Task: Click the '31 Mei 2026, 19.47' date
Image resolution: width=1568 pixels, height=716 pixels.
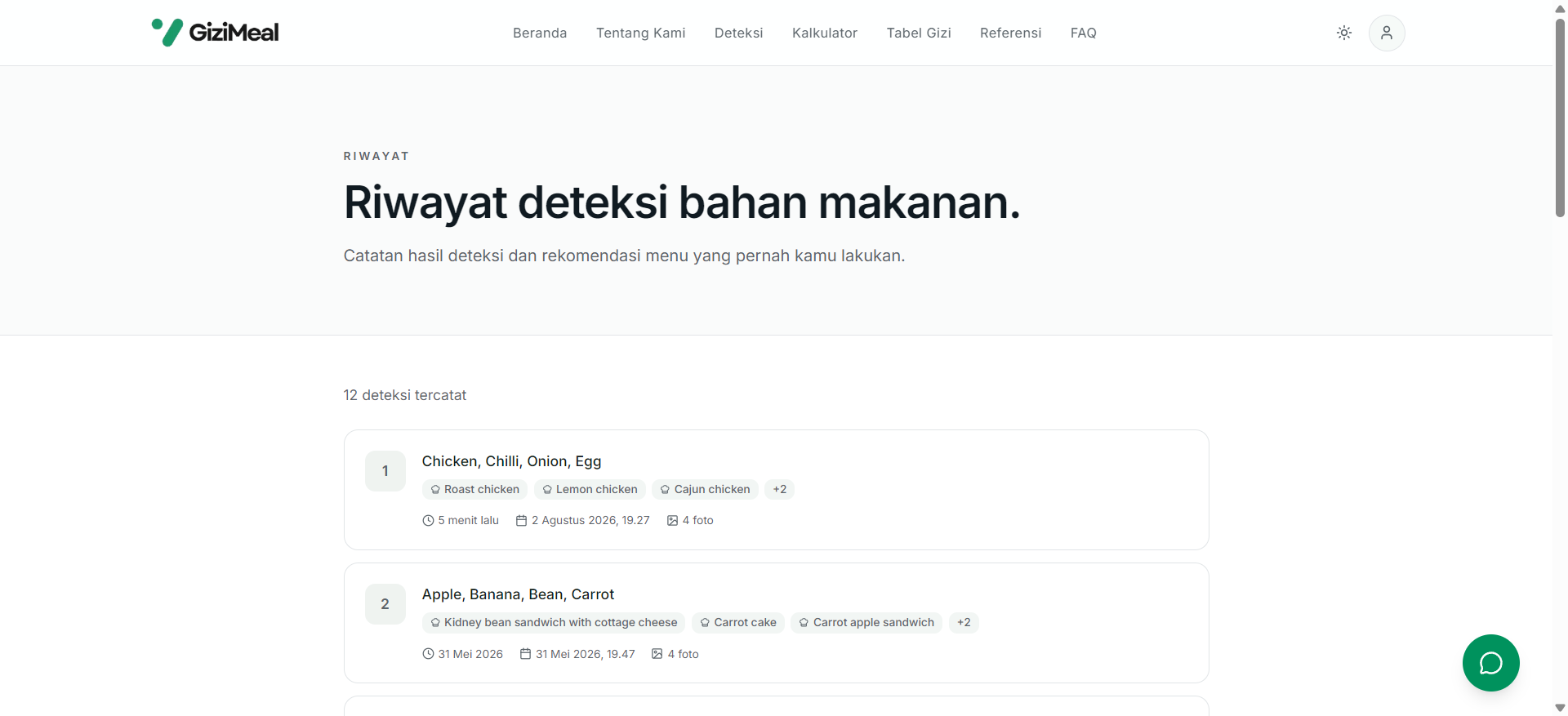Action: pos(585,654)
